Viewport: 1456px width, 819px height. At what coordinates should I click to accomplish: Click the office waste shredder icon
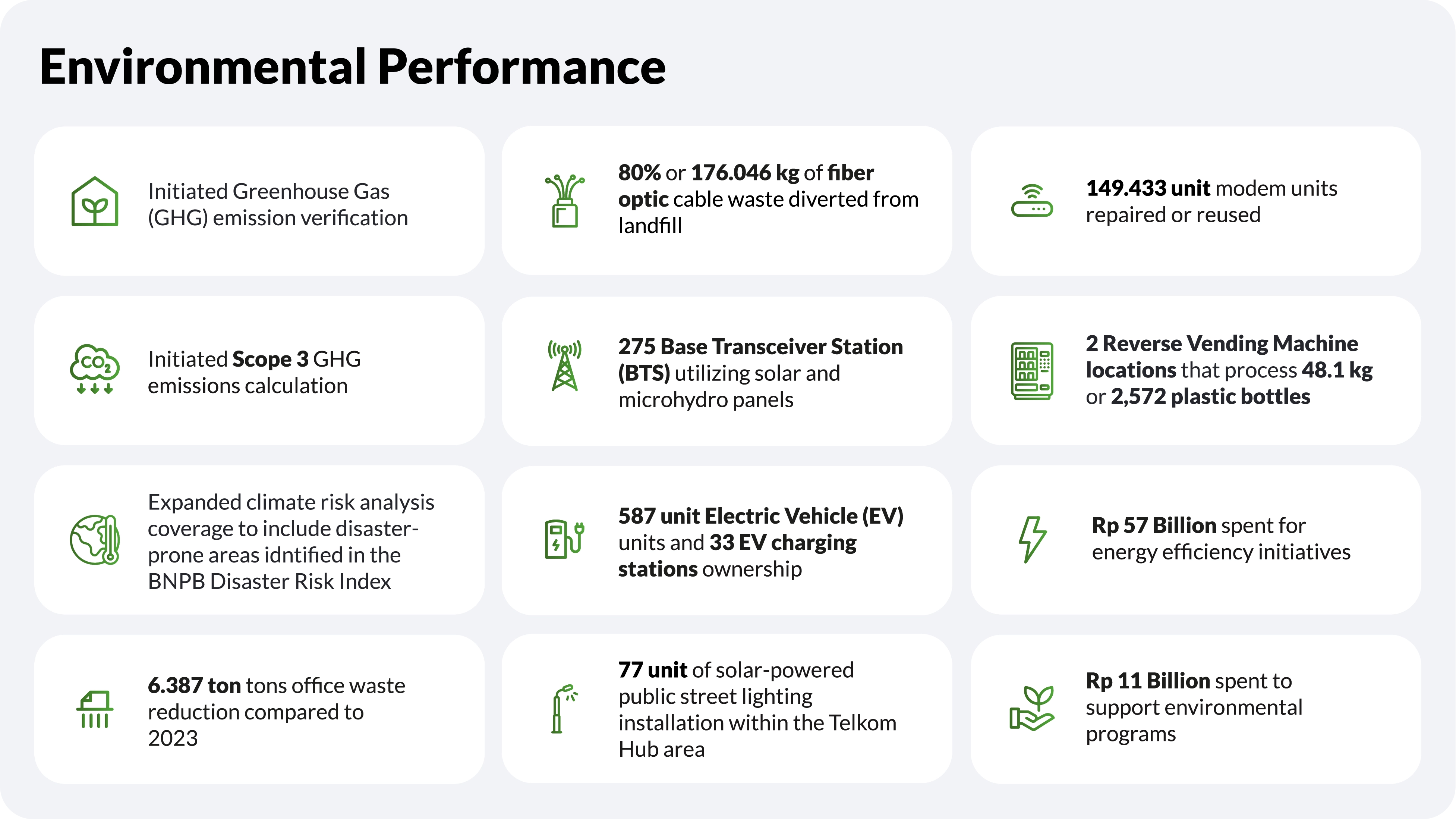point(94,709)
